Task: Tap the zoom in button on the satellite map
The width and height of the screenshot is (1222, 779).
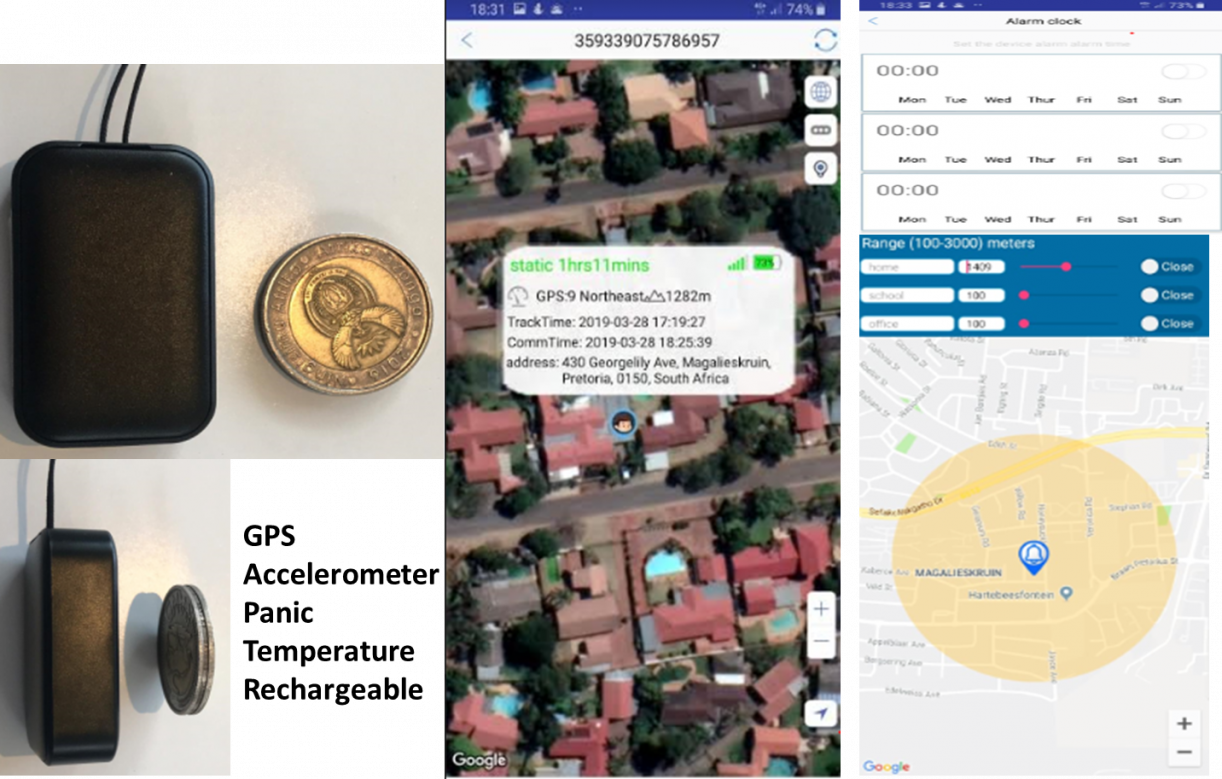Action: (820, 608)
